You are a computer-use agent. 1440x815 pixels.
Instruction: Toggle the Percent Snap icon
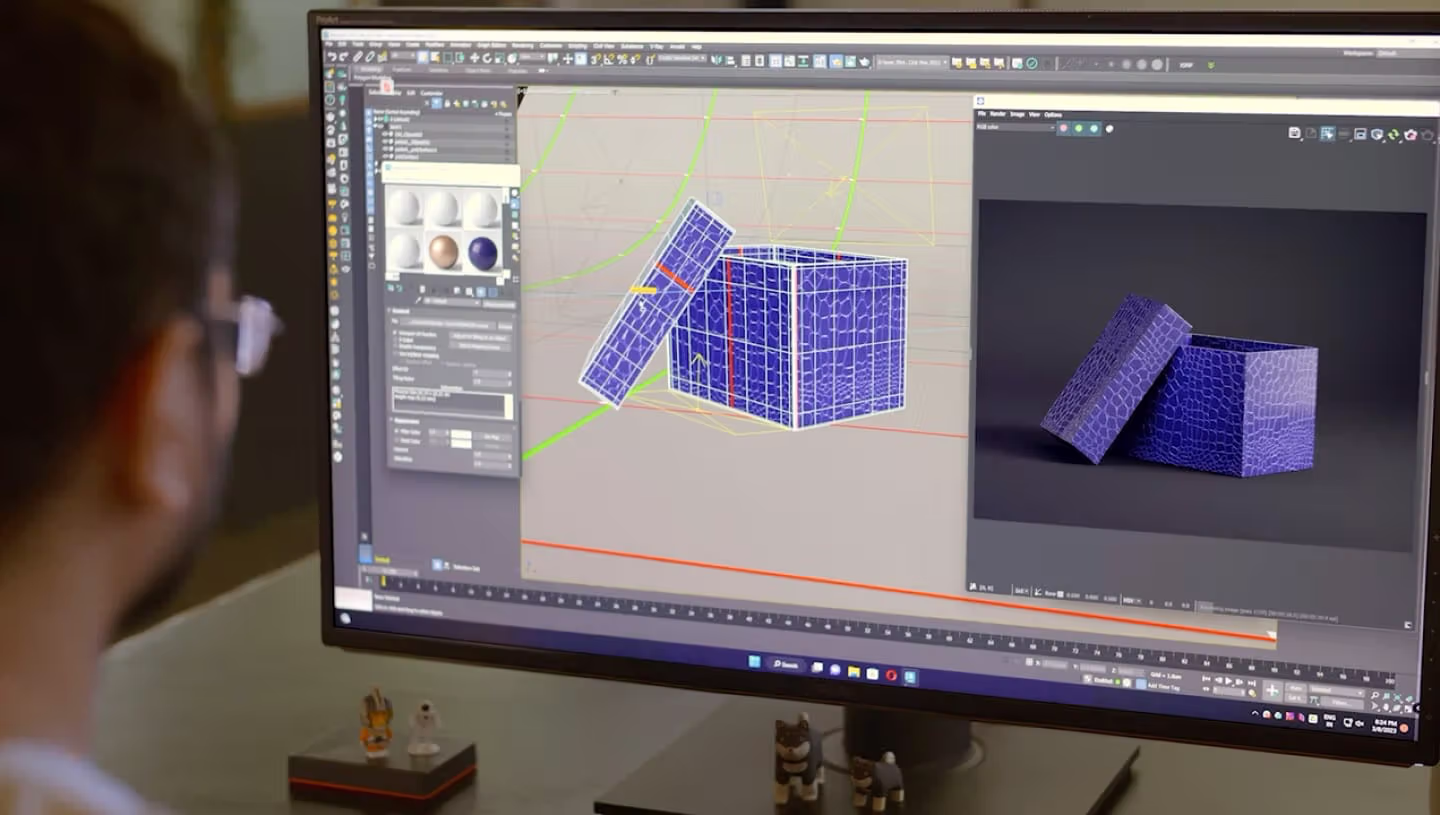pyautogui.click(x=622, y=59)
